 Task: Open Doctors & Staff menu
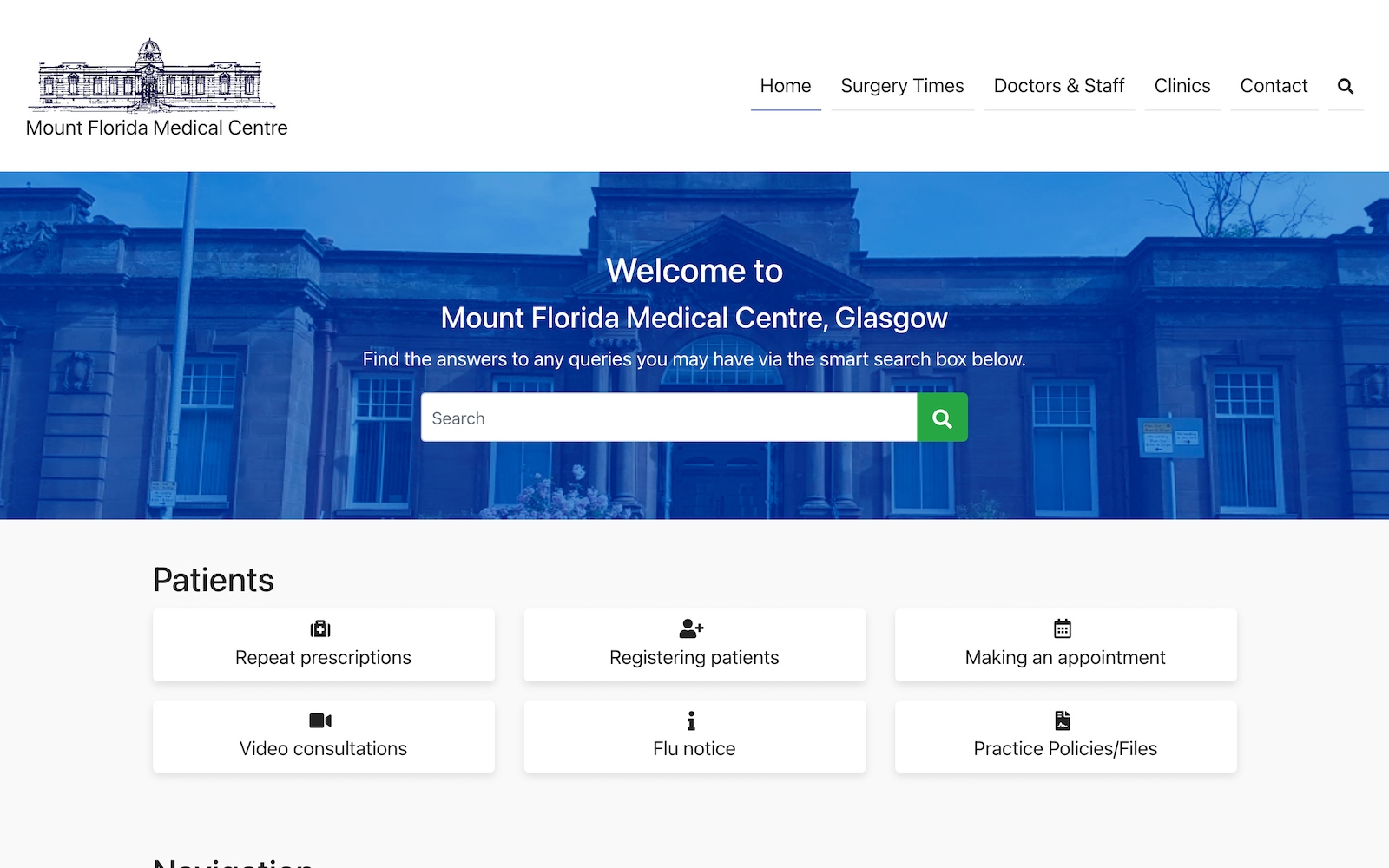tap(1058, 86)
